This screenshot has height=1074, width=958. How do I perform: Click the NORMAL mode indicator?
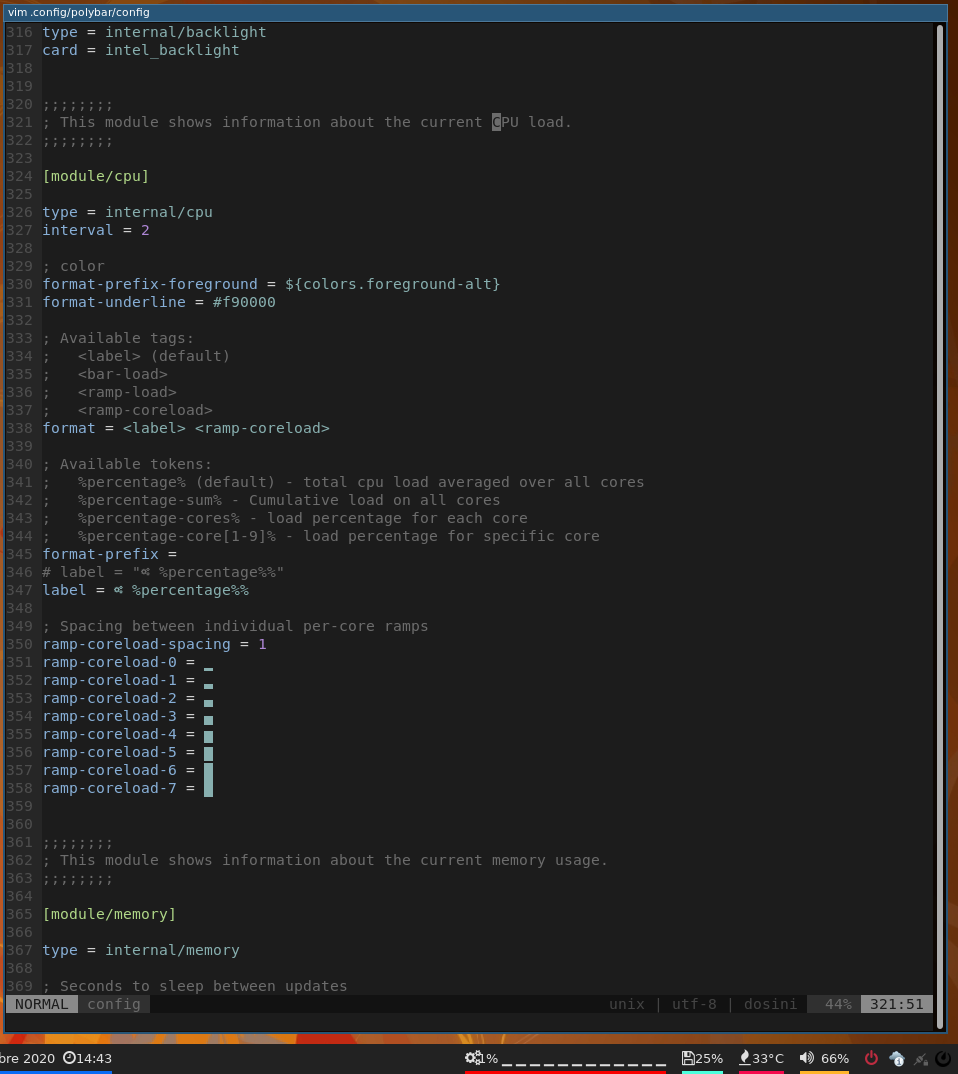[40, 1004]
